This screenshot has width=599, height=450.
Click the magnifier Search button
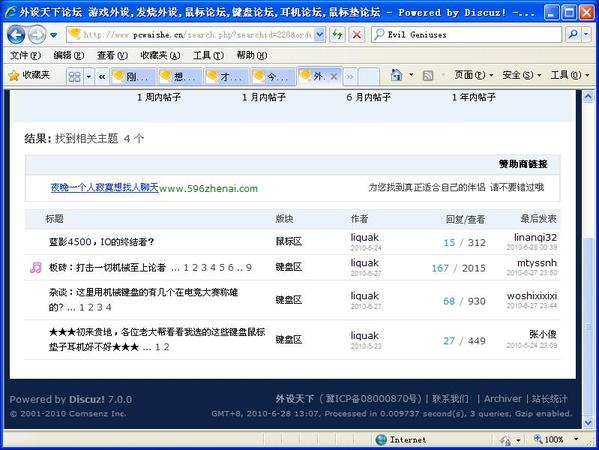573,35
